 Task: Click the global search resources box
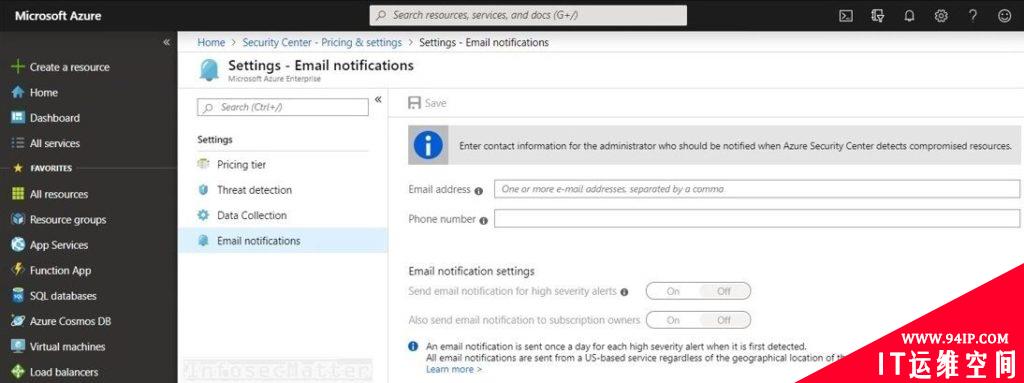(x=528, y=15)
